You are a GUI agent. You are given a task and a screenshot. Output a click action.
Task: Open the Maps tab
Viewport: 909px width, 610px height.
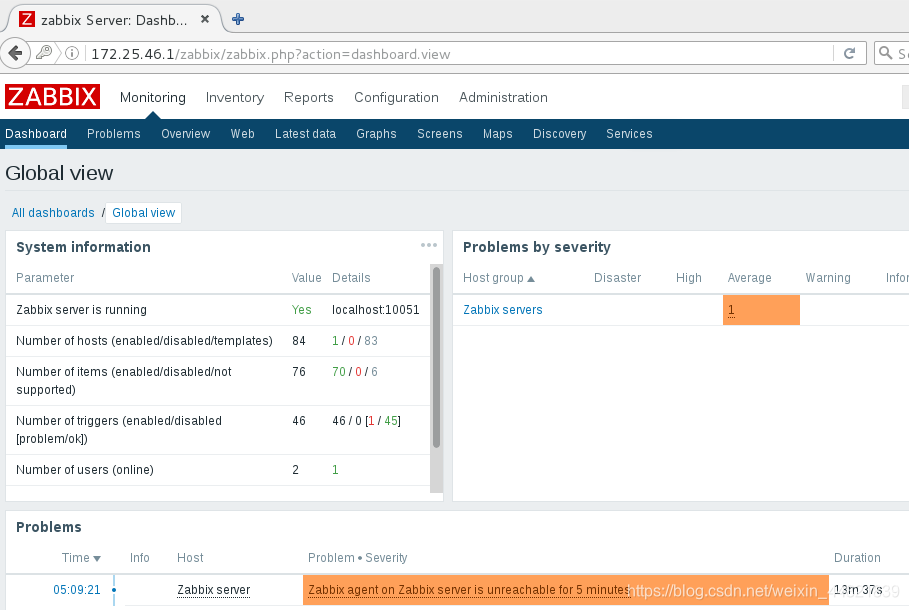pyautogui.click(x=497, y=133)
